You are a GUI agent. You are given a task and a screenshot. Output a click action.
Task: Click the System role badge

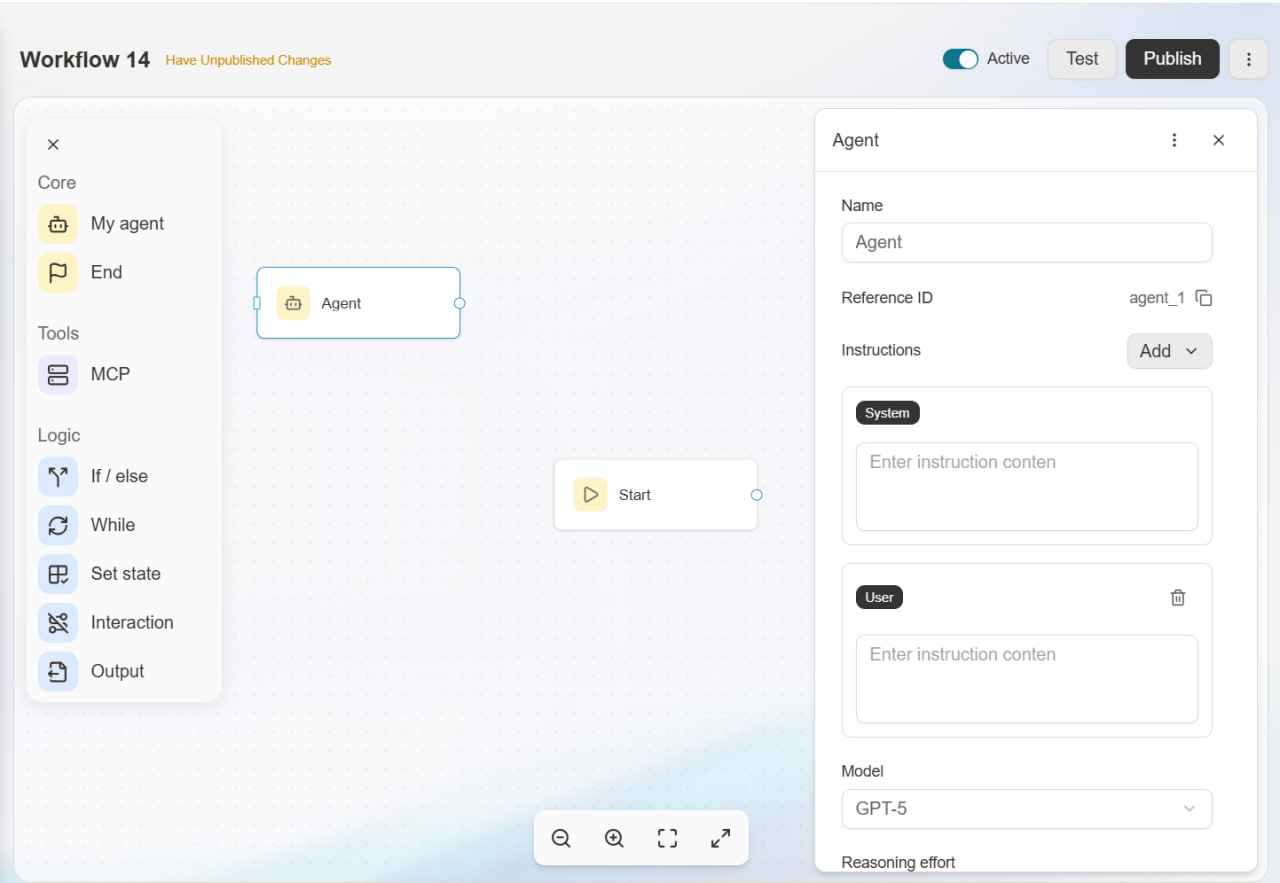click(887, 413)
